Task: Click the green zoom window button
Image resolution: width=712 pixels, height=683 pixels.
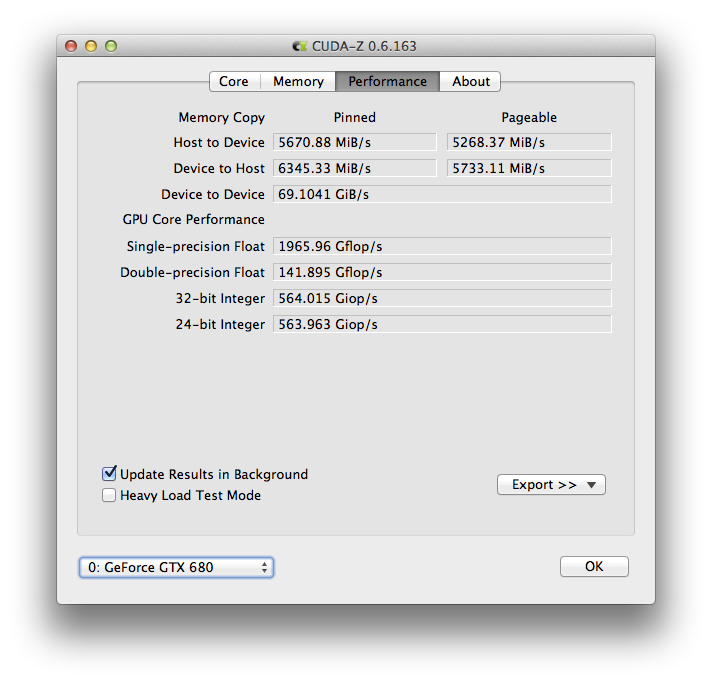Action: (x=111, y=46)
